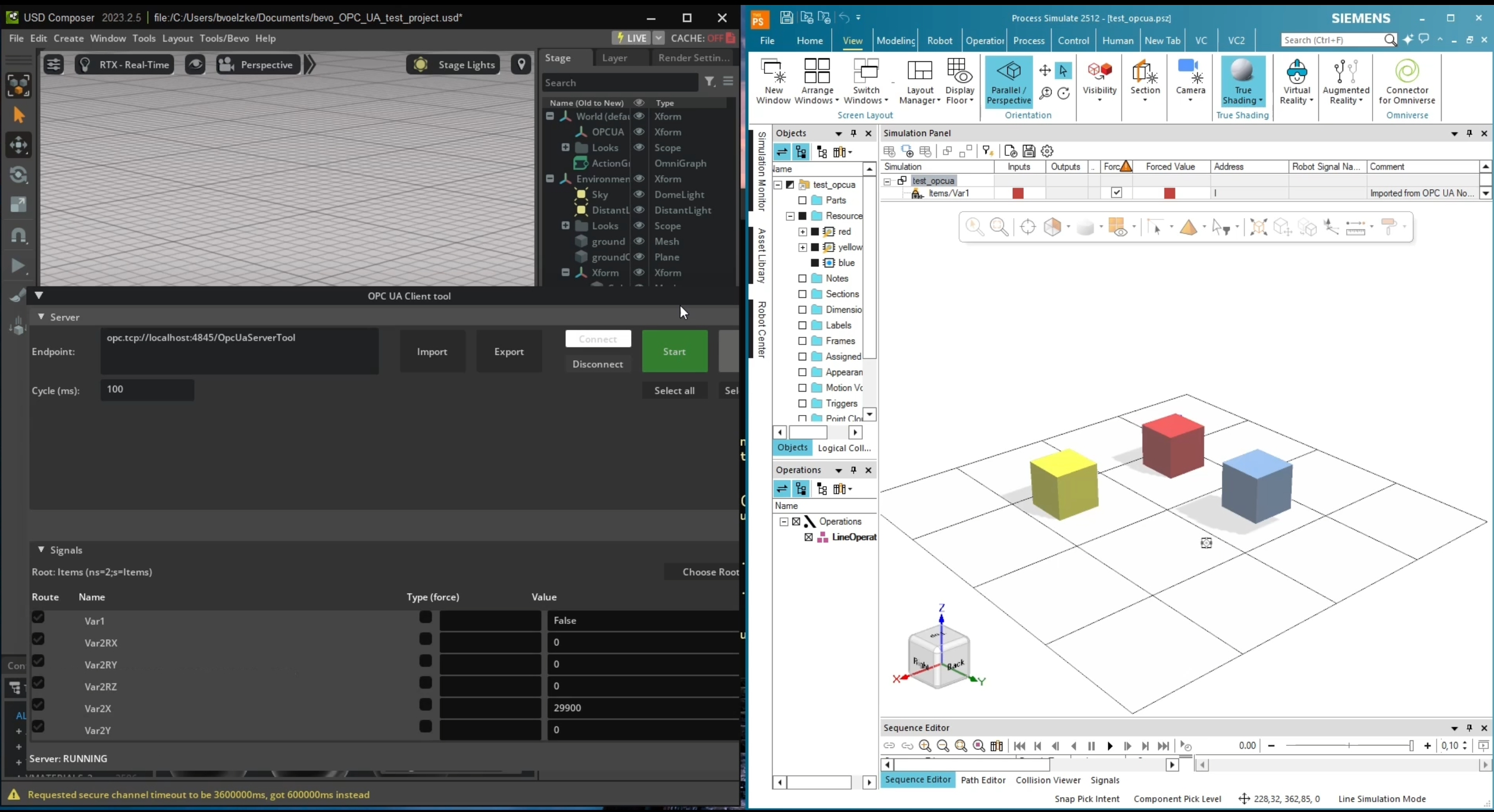Pause the simulation in Sequence Editor

point(1092,746)
